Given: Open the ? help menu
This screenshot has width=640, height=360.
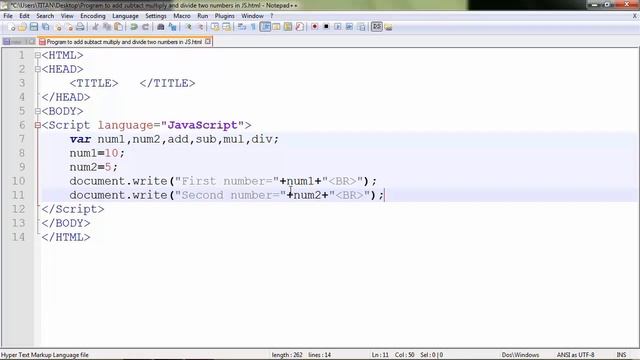Looking at the screenshot, I should tap(271, 16).
